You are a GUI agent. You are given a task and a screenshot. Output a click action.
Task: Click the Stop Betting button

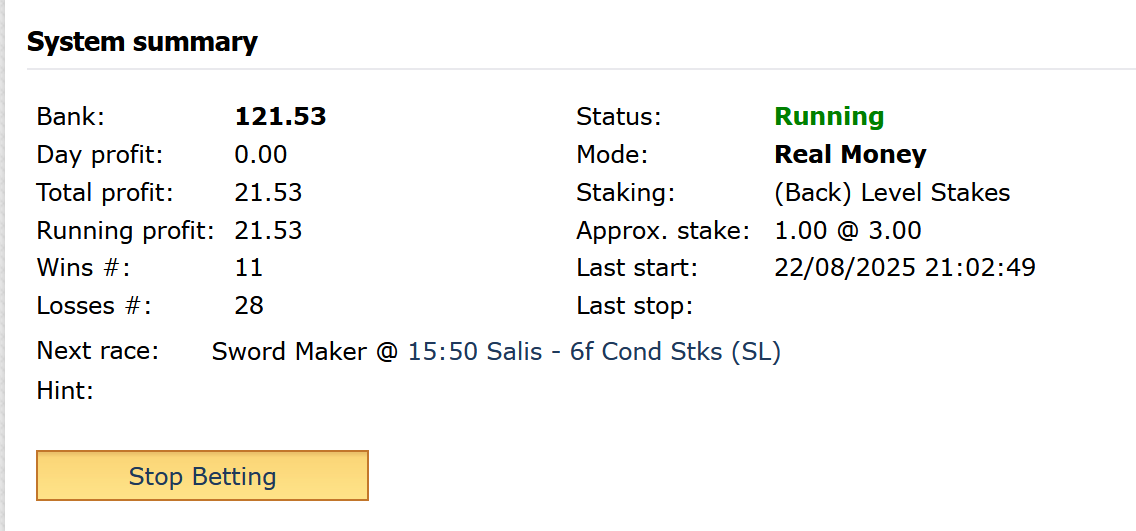(202, 476)
